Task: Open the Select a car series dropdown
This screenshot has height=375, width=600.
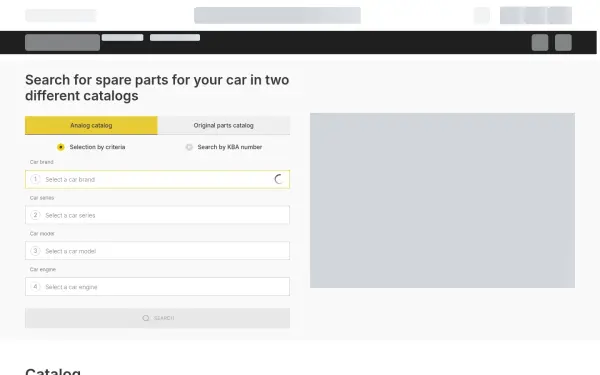Action: pyautogui.click(x=157, y=215)
